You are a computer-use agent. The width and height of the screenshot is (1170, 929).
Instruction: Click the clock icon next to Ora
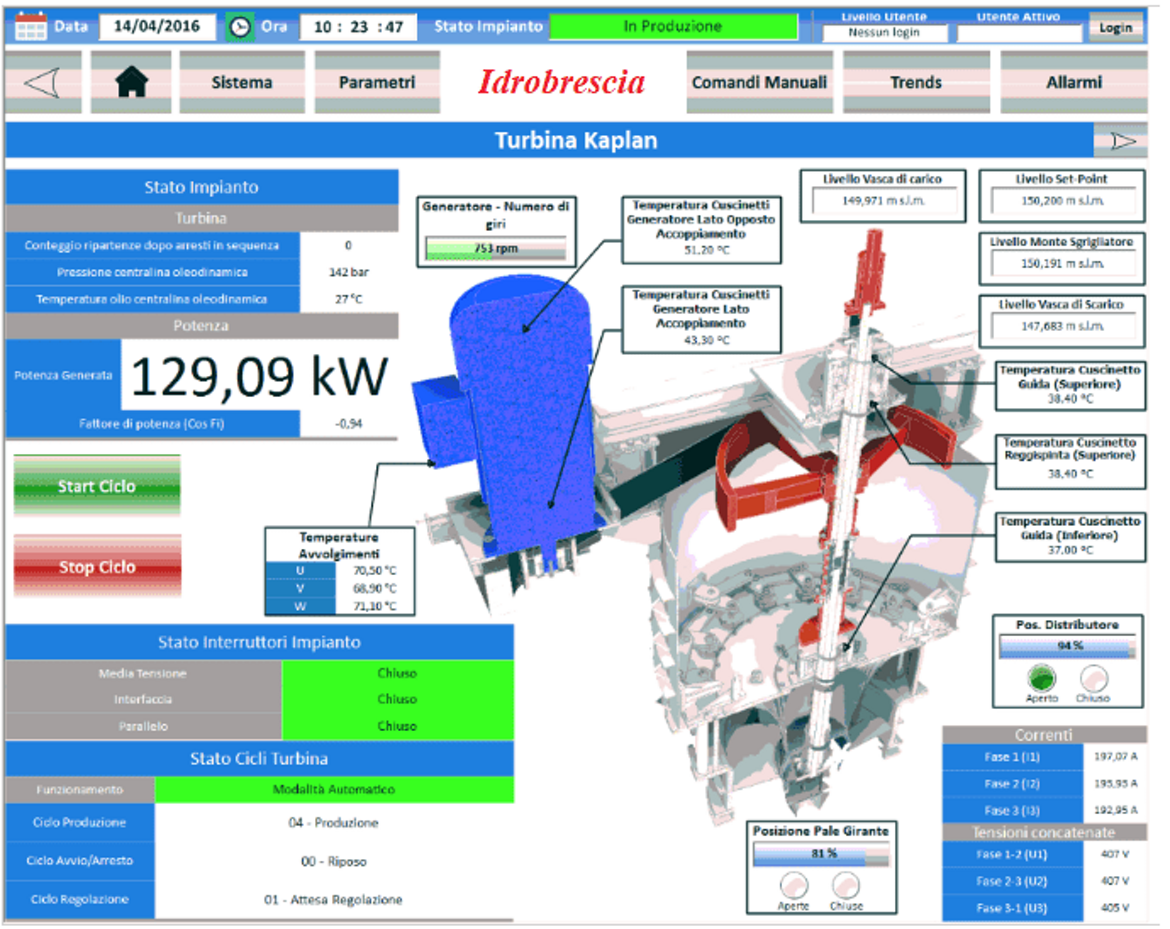tap(240, 27)
